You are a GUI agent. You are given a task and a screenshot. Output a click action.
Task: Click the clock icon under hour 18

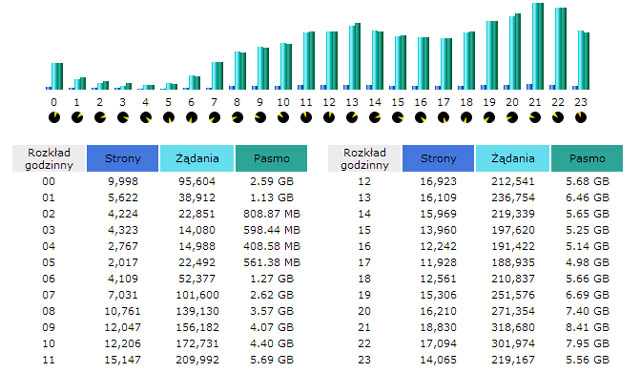(466, 118)
